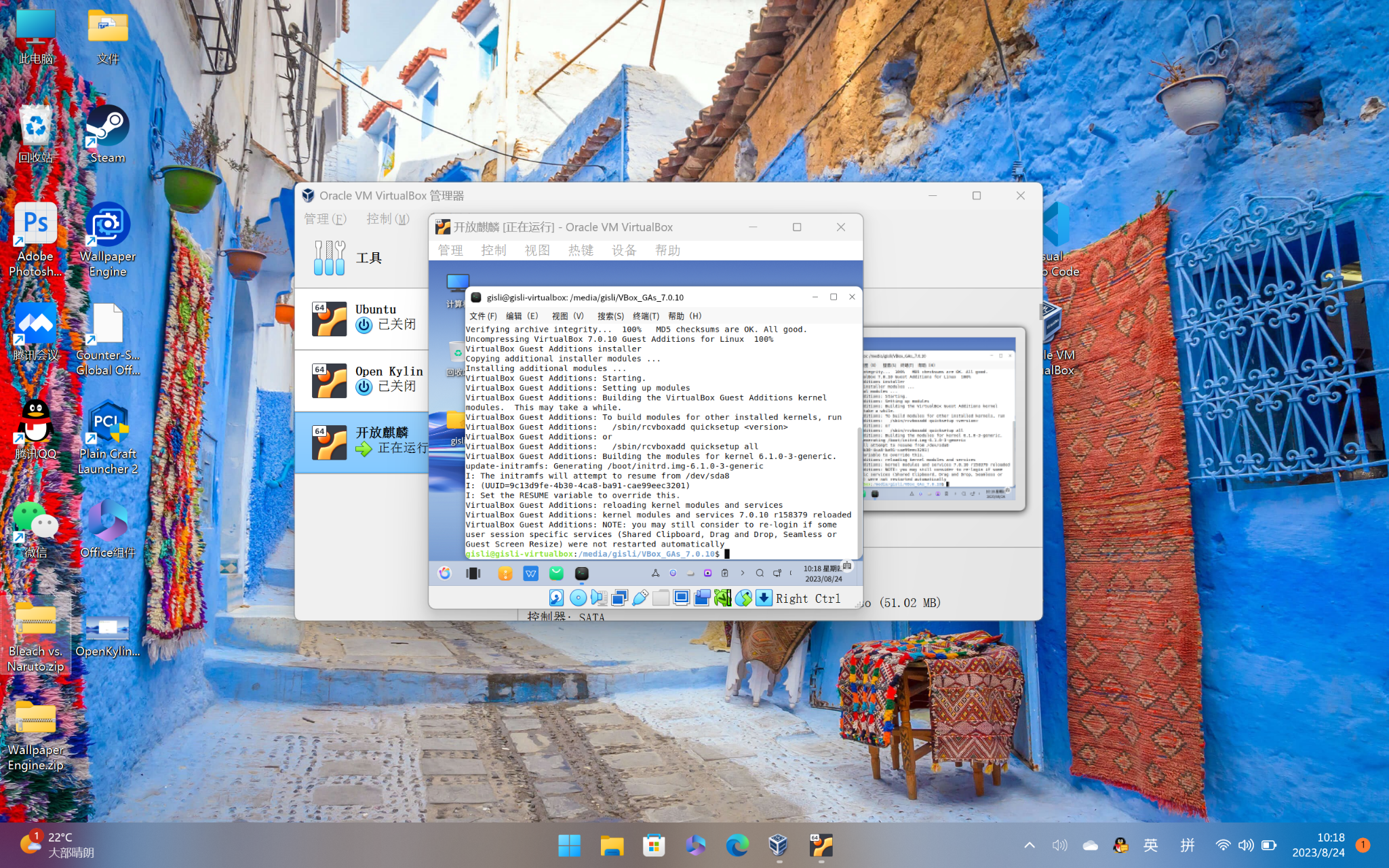The image size is (1389, 868).
Task: Click the USB plug icon in VM status bar
Action: [x=640, y=597]
